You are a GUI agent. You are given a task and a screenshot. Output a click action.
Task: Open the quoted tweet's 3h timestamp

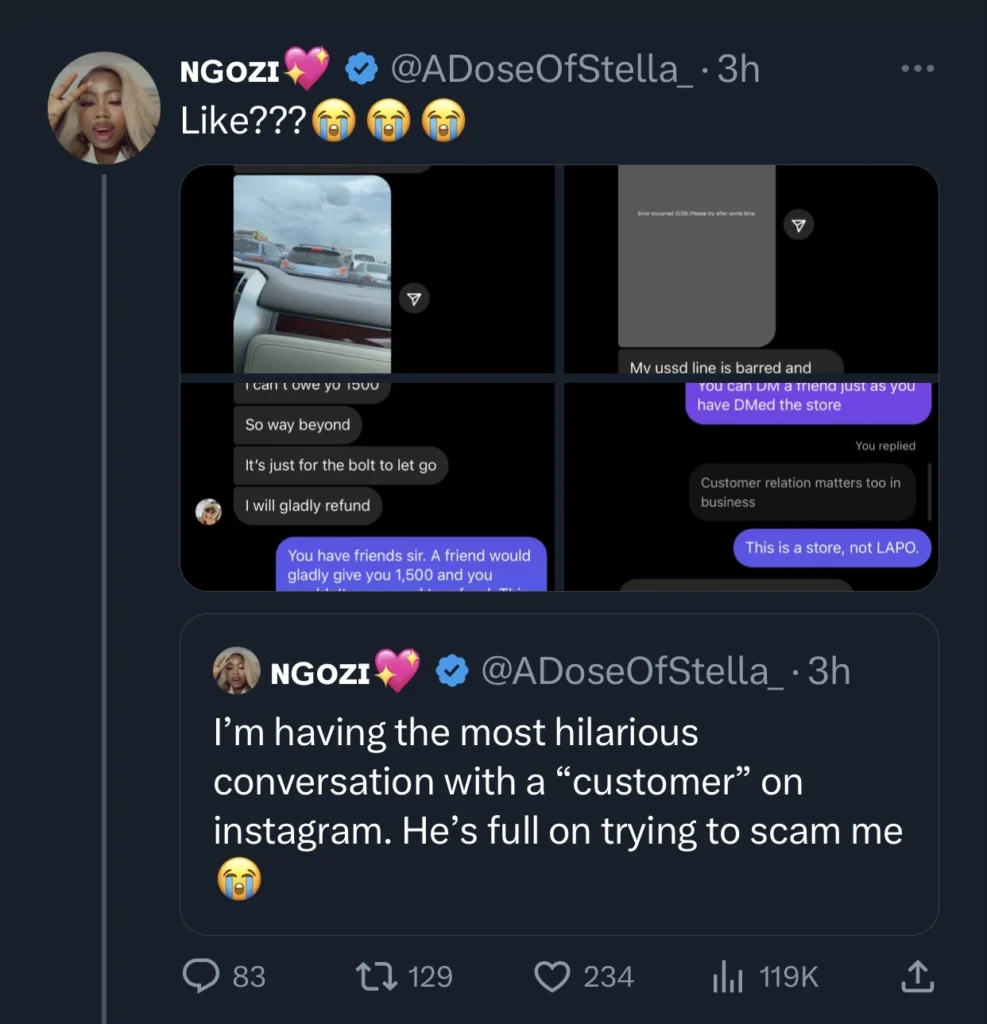pos(836,671)
